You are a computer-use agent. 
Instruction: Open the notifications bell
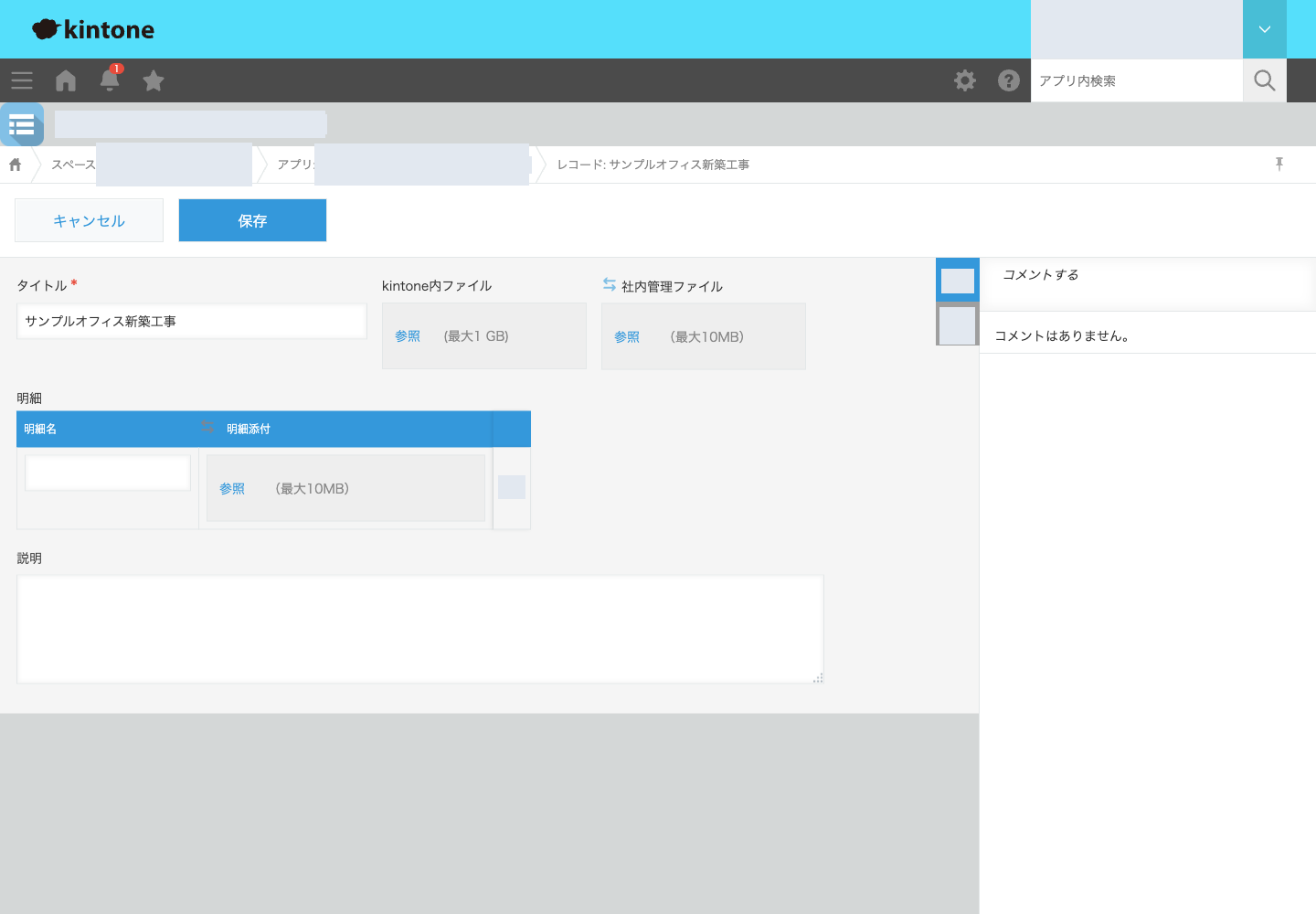pyautogui.click(x=110, y=80)
